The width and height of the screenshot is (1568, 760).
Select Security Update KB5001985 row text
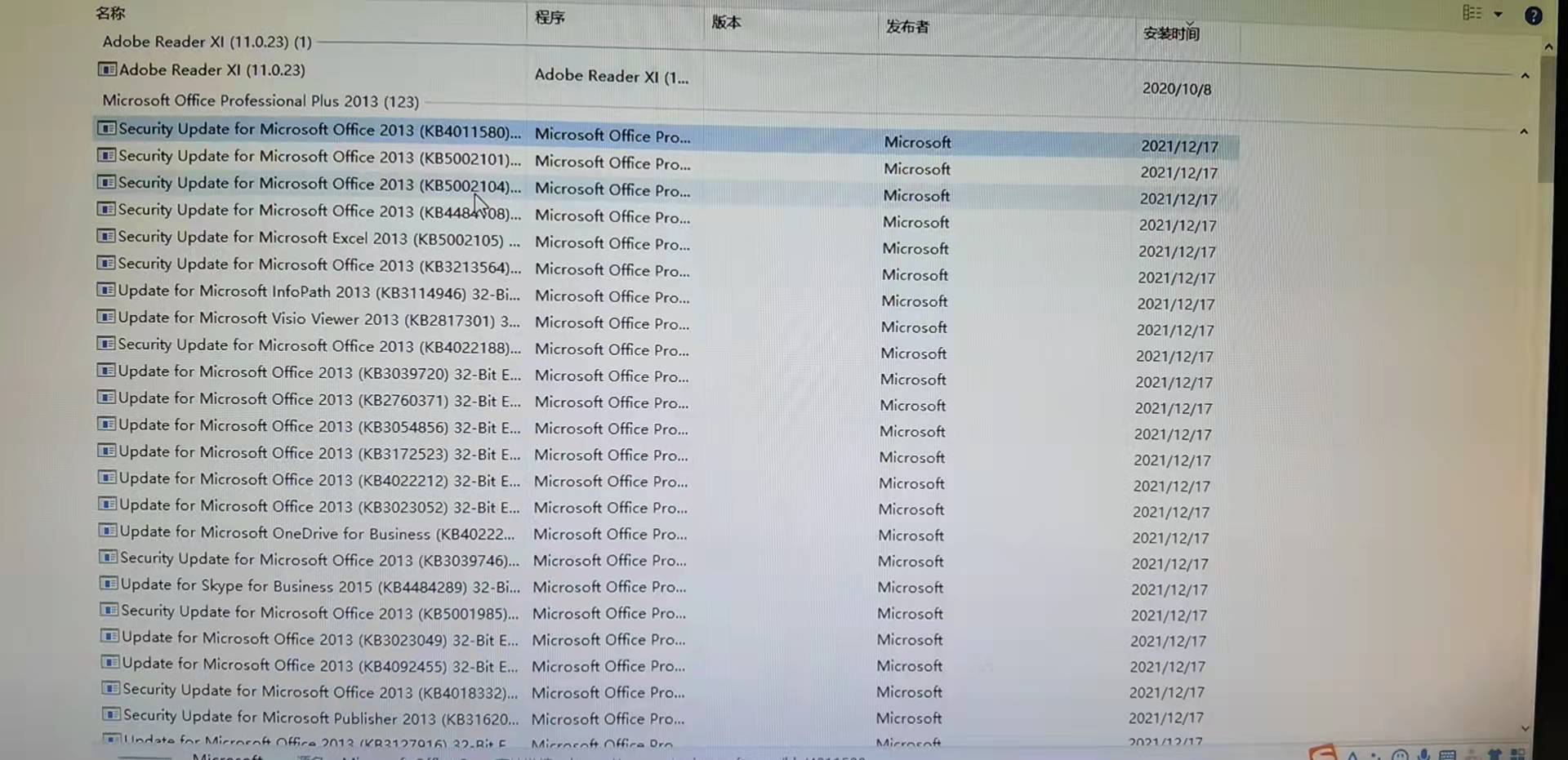(319, 611)
